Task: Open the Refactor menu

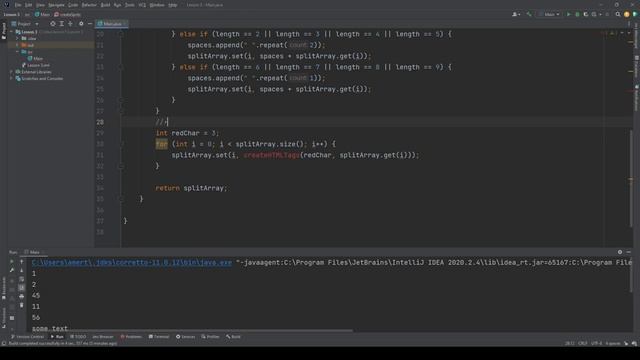Action: (x=89, y=5)
